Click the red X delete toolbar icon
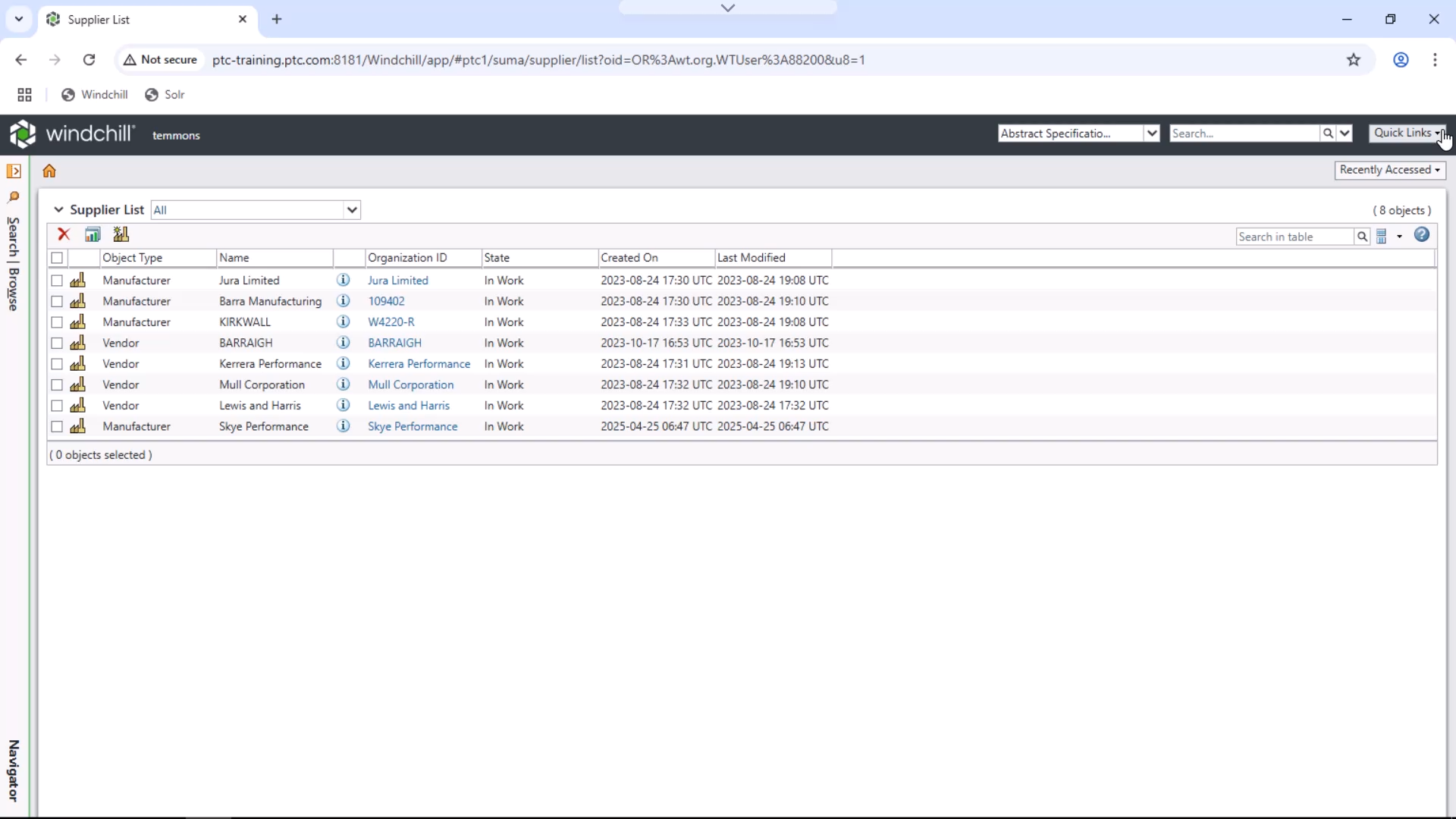The height and width of the screenshot is (819, 1456). pyautogui.click(x=64, y=234)
